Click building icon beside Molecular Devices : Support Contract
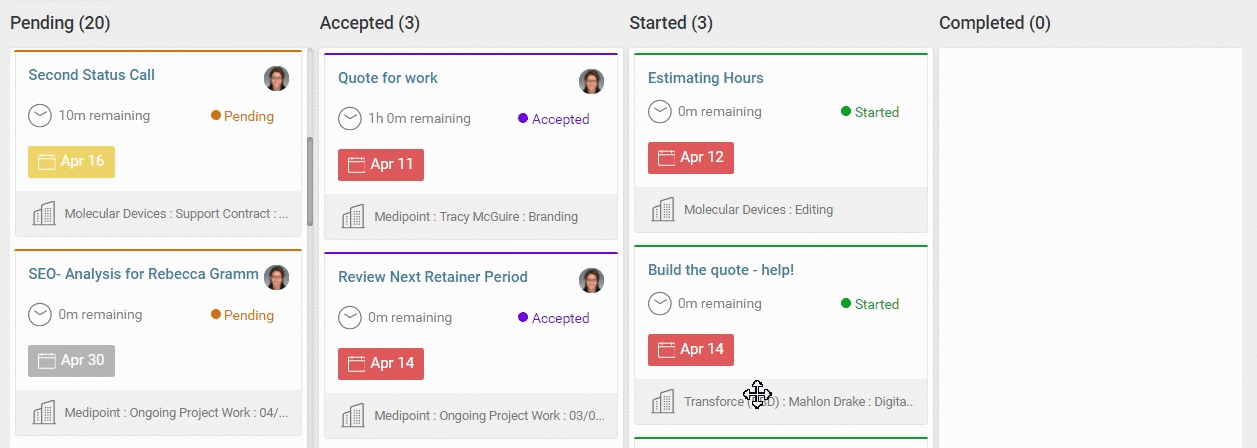 tap(43, 214)
